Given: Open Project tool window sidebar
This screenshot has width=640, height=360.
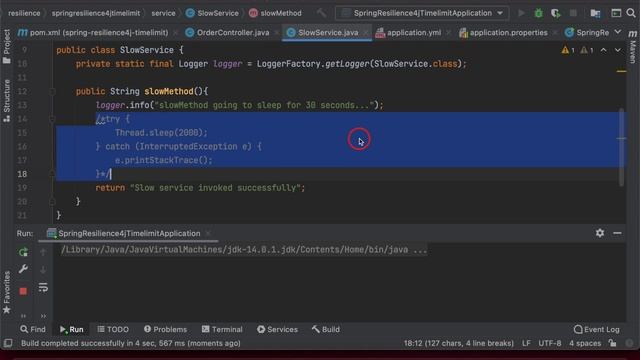Looking at the screenshot, I should (x=7, y=46).
